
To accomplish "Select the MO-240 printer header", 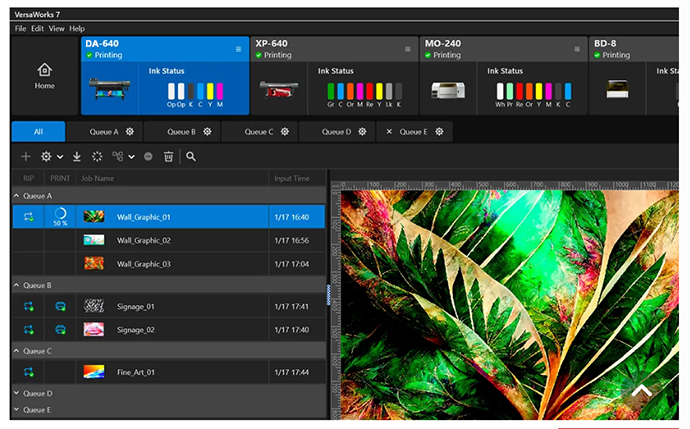I will click(x=503, y=49).
